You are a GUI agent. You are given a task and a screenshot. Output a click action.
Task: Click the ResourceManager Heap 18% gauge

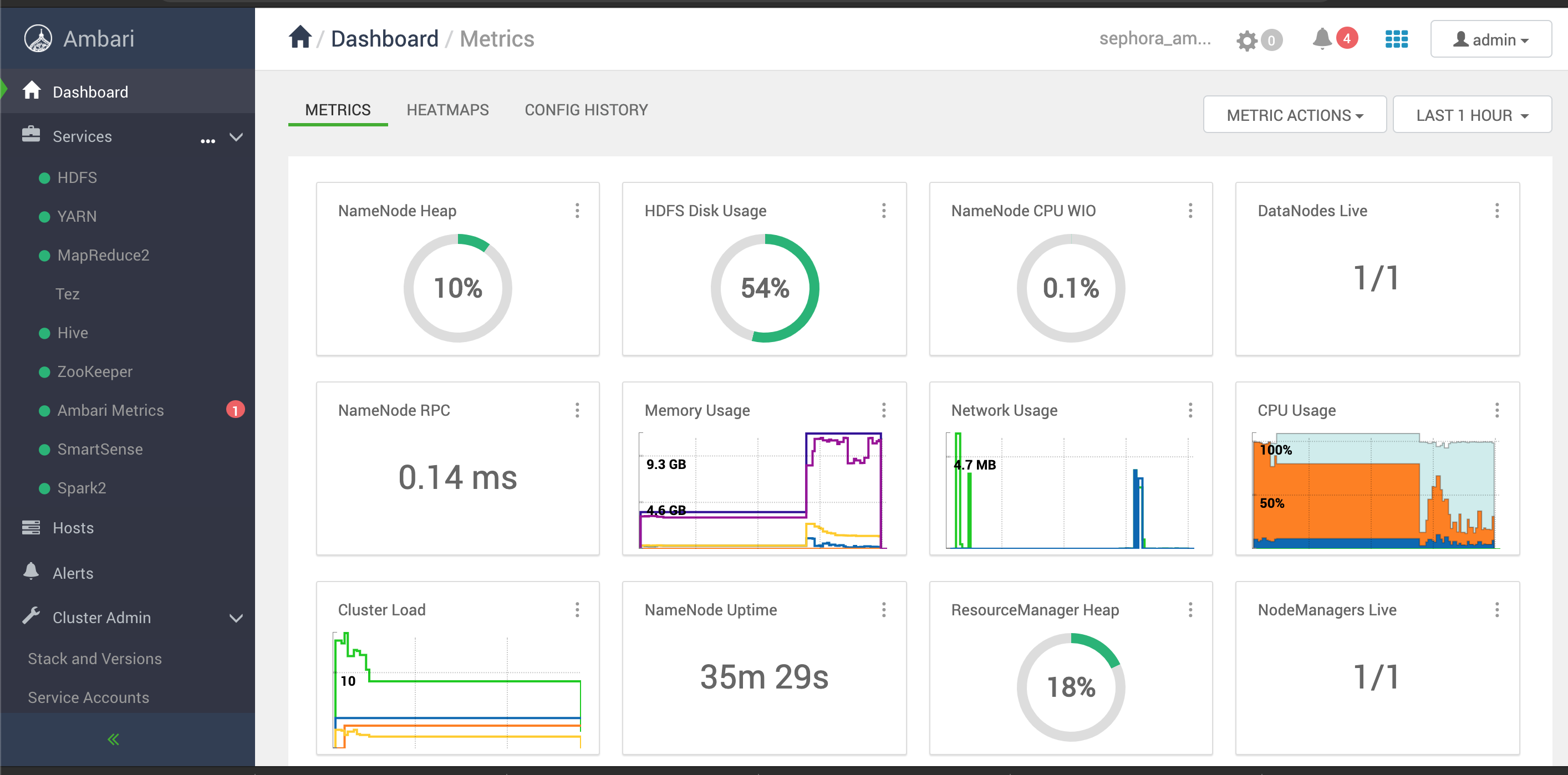pos(1071,687)
